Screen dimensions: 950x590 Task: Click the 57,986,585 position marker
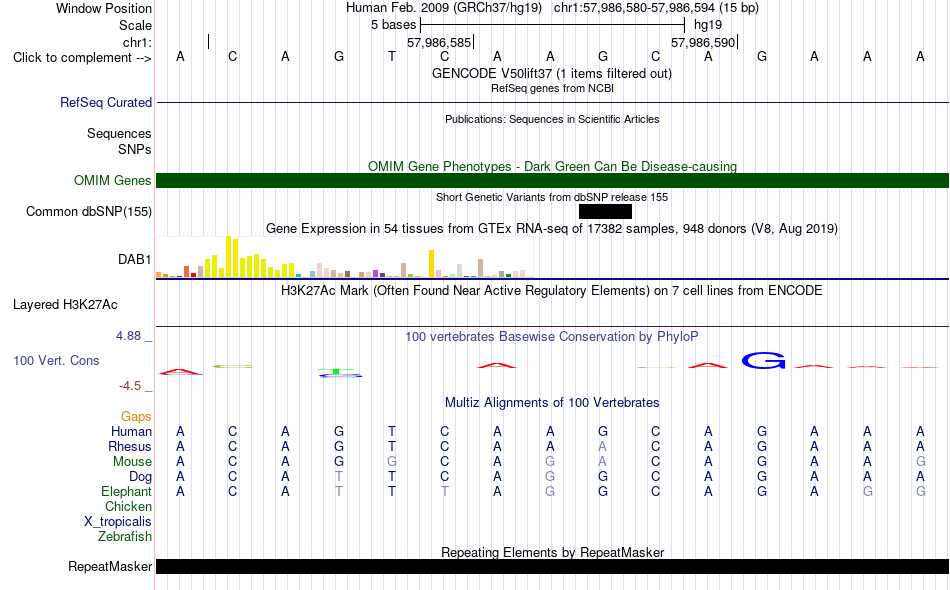coord(440,42)
